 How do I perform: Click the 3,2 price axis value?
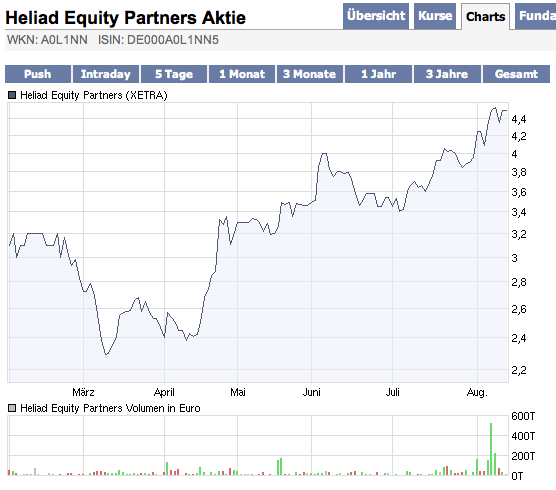pos(519,234)
